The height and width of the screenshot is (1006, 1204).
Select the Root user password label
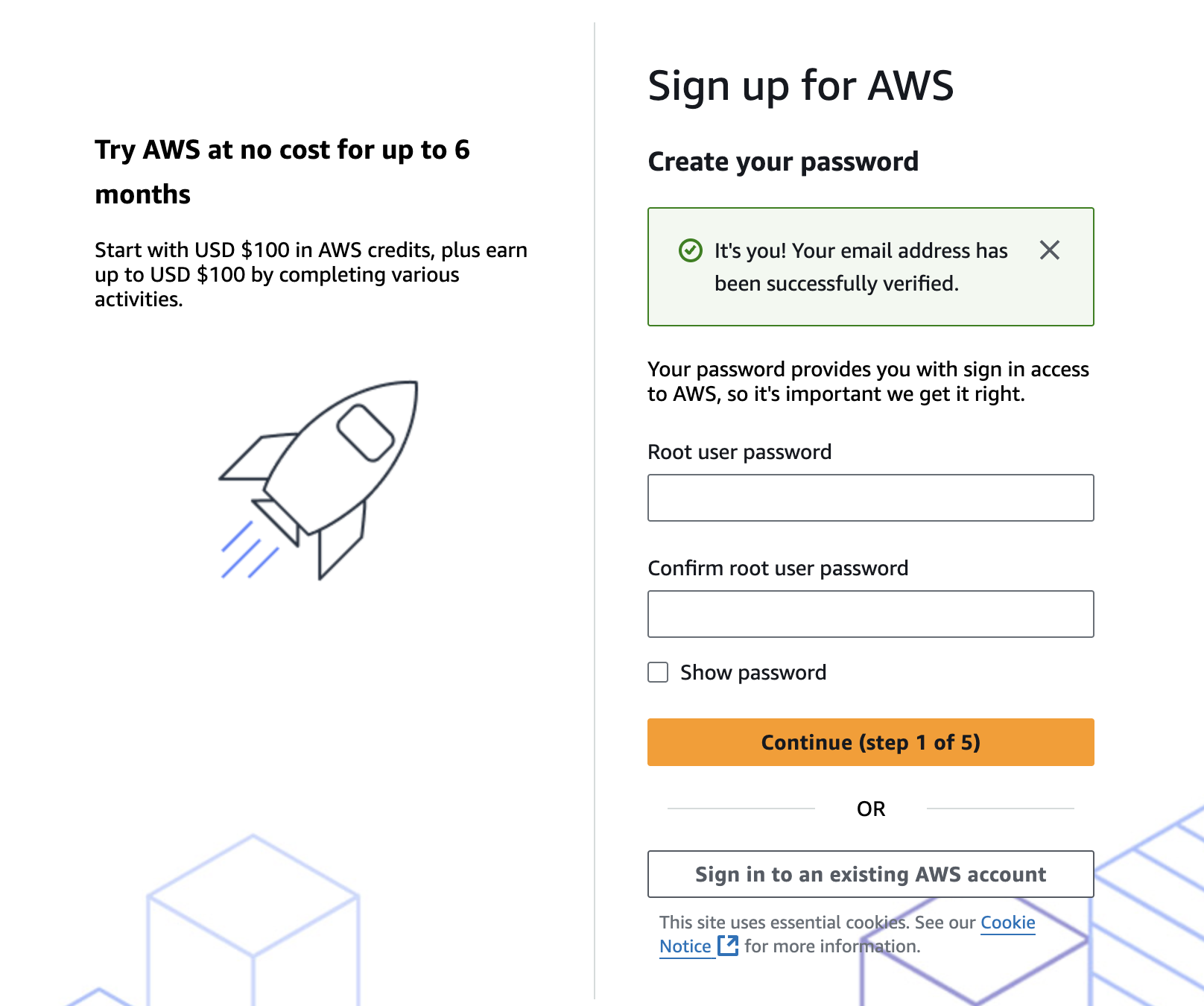pos(740,452)
